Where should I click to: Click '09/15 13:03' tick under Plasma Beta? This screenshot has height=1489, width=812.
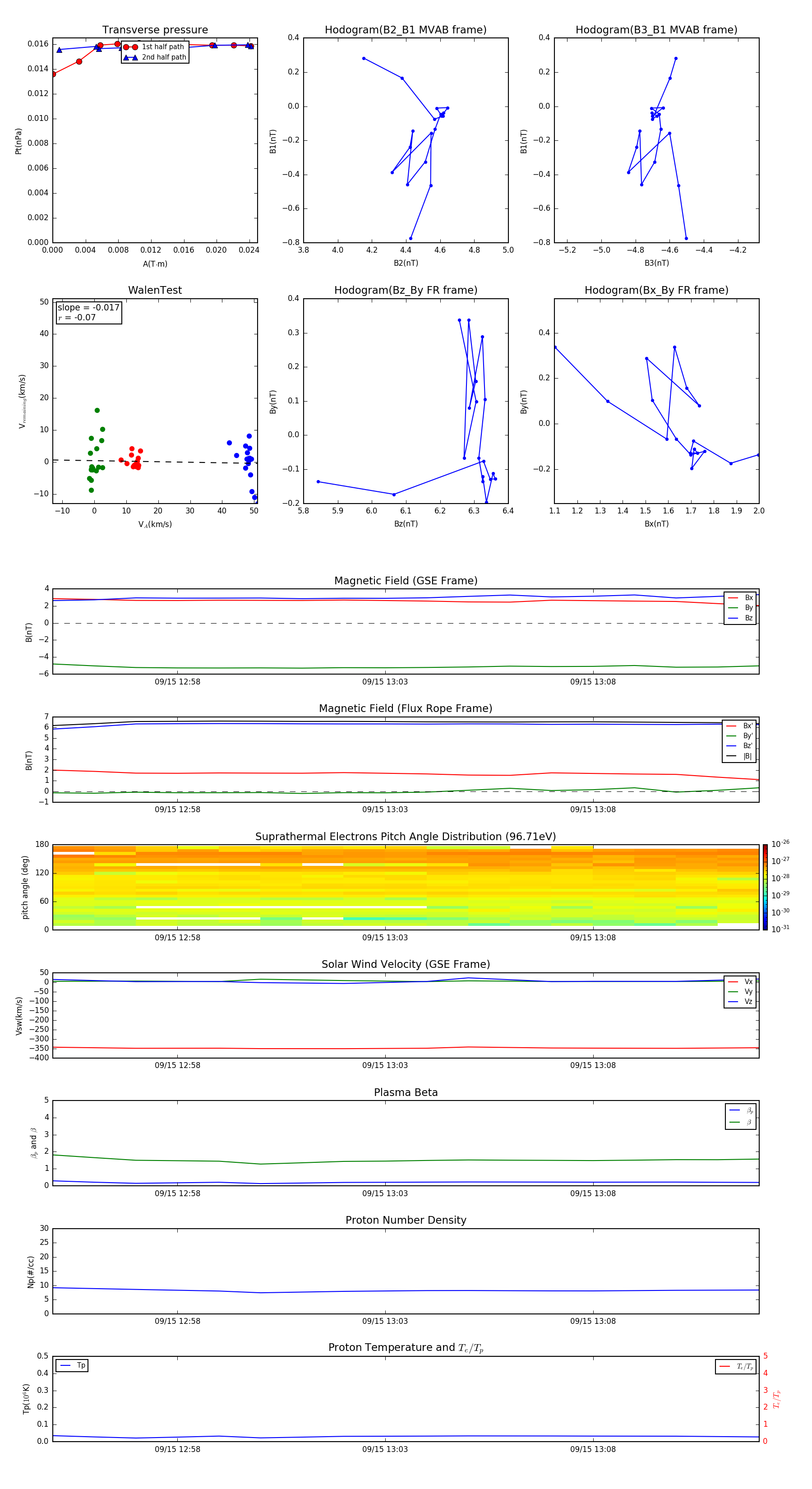[x=385, y=1193]
